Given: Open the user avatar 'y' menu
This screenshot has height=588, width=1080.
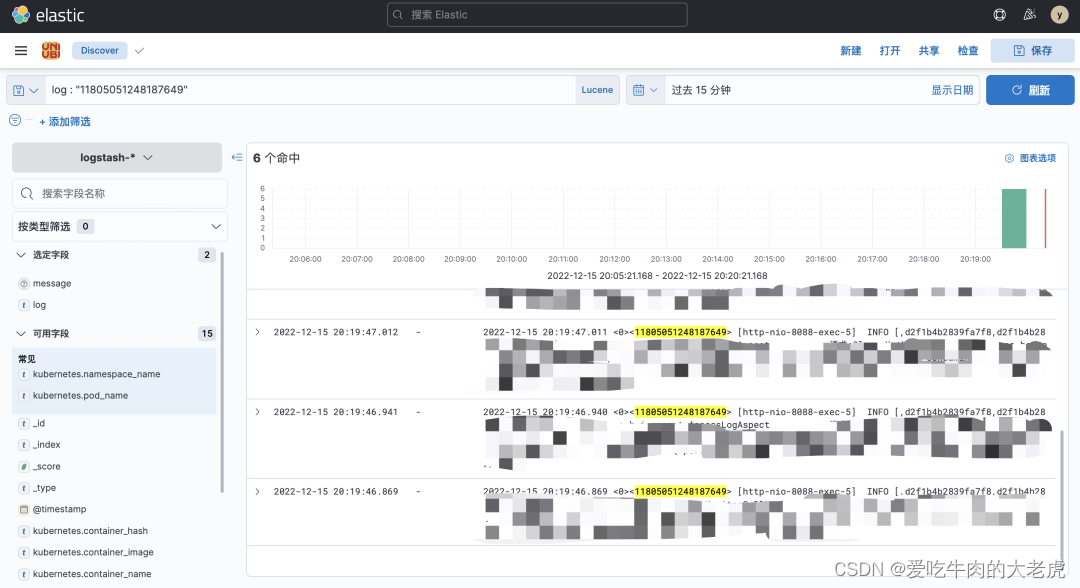Looking at the screenshot, I should [1059, 14].
